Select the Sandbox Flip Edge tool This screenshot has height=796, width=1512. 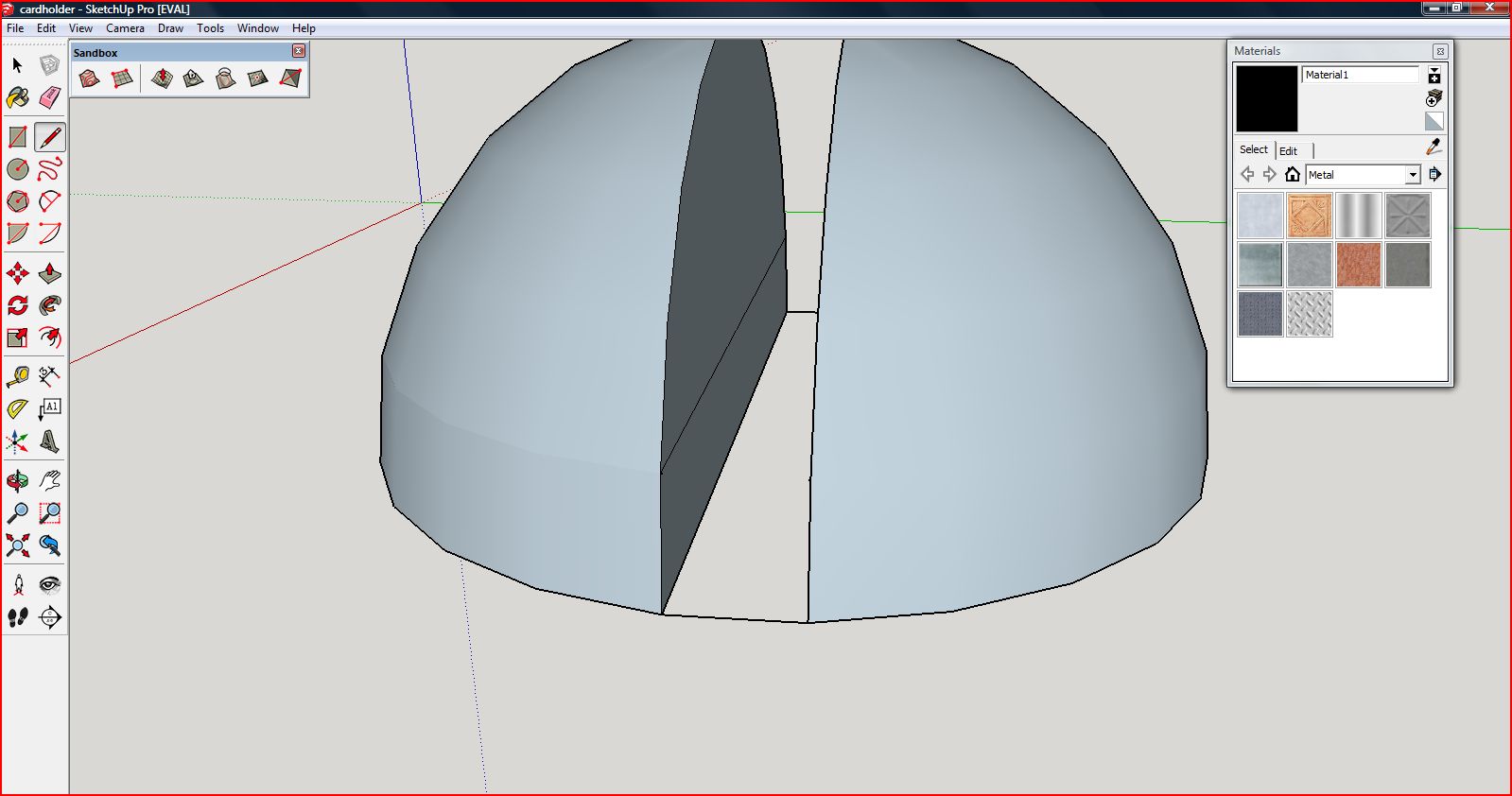[290, 78]
